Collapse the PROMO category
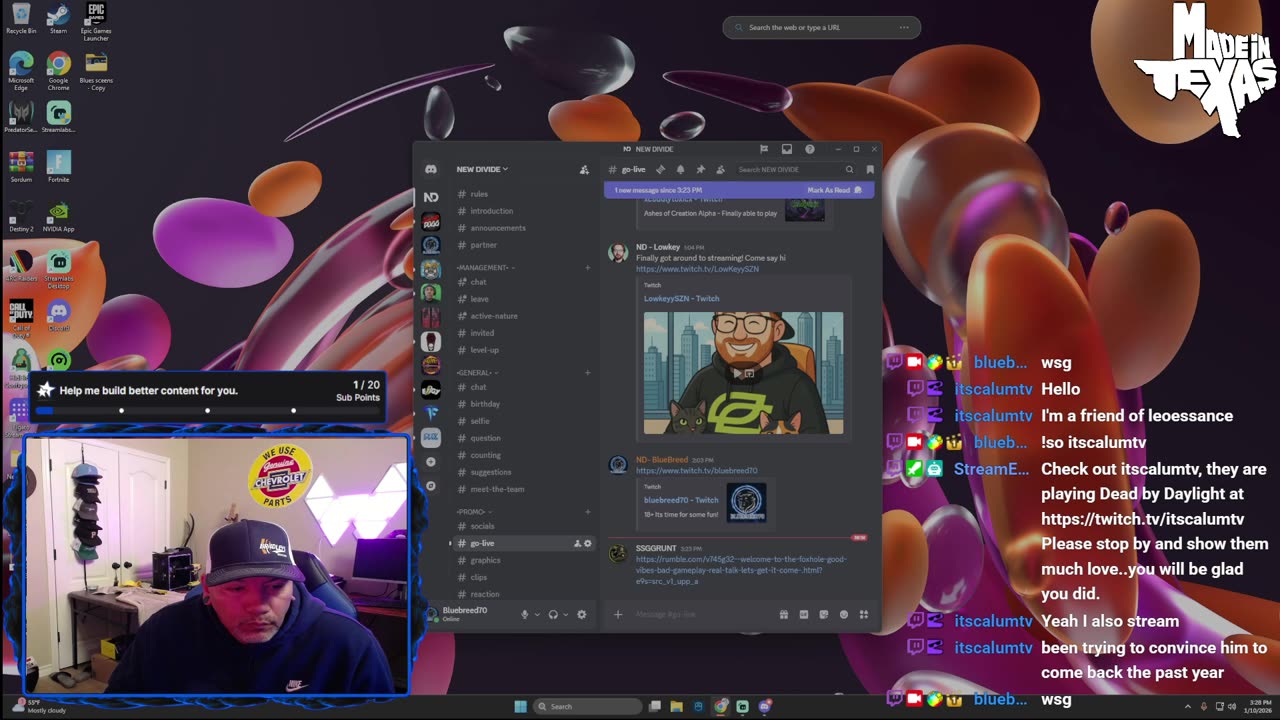Image resolution: width=1280 pixels, height=720 pixels. pos(474,511)
